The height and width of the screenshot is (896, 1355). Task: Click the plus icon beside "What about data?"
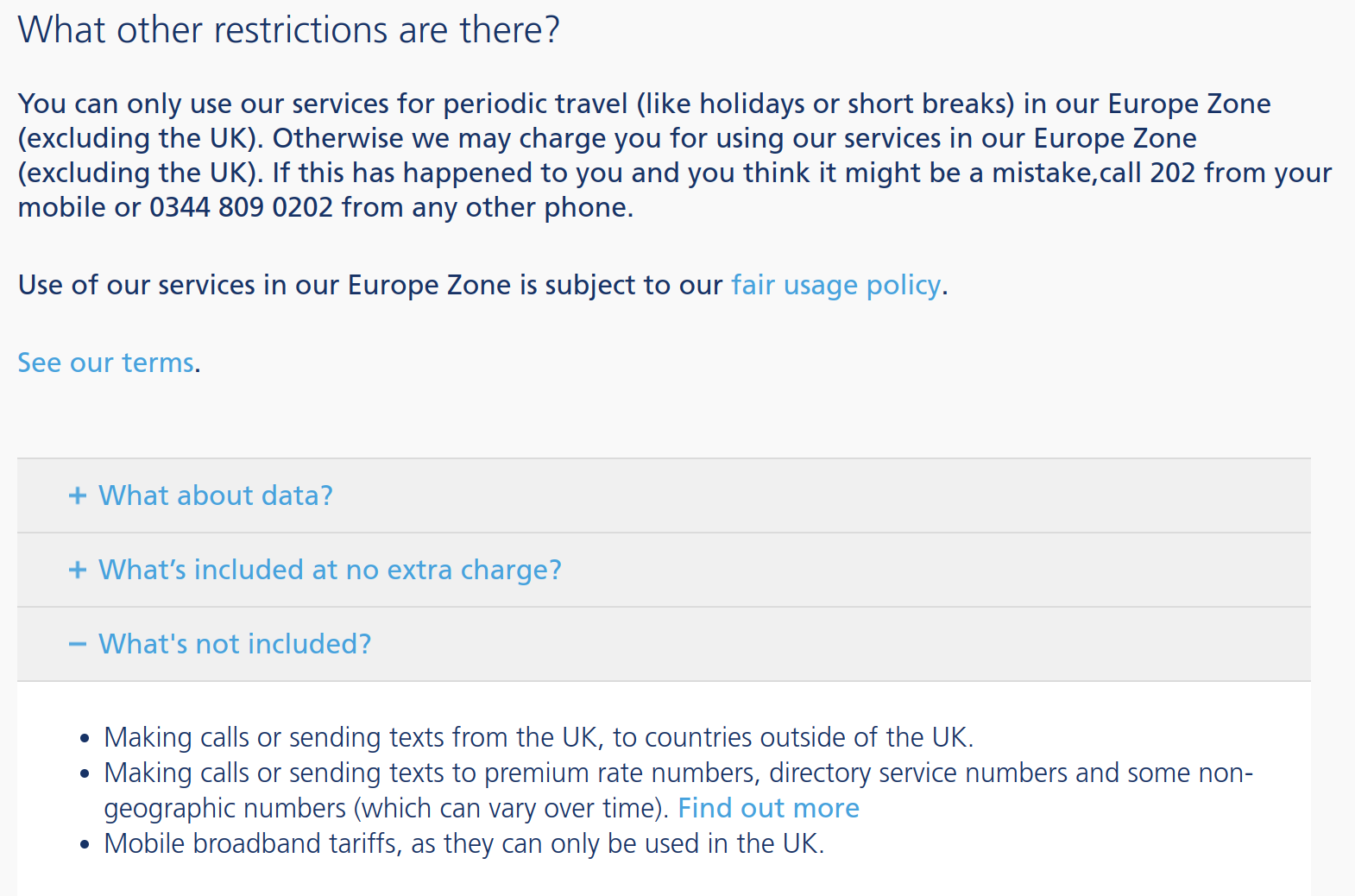tap(78, 495)
